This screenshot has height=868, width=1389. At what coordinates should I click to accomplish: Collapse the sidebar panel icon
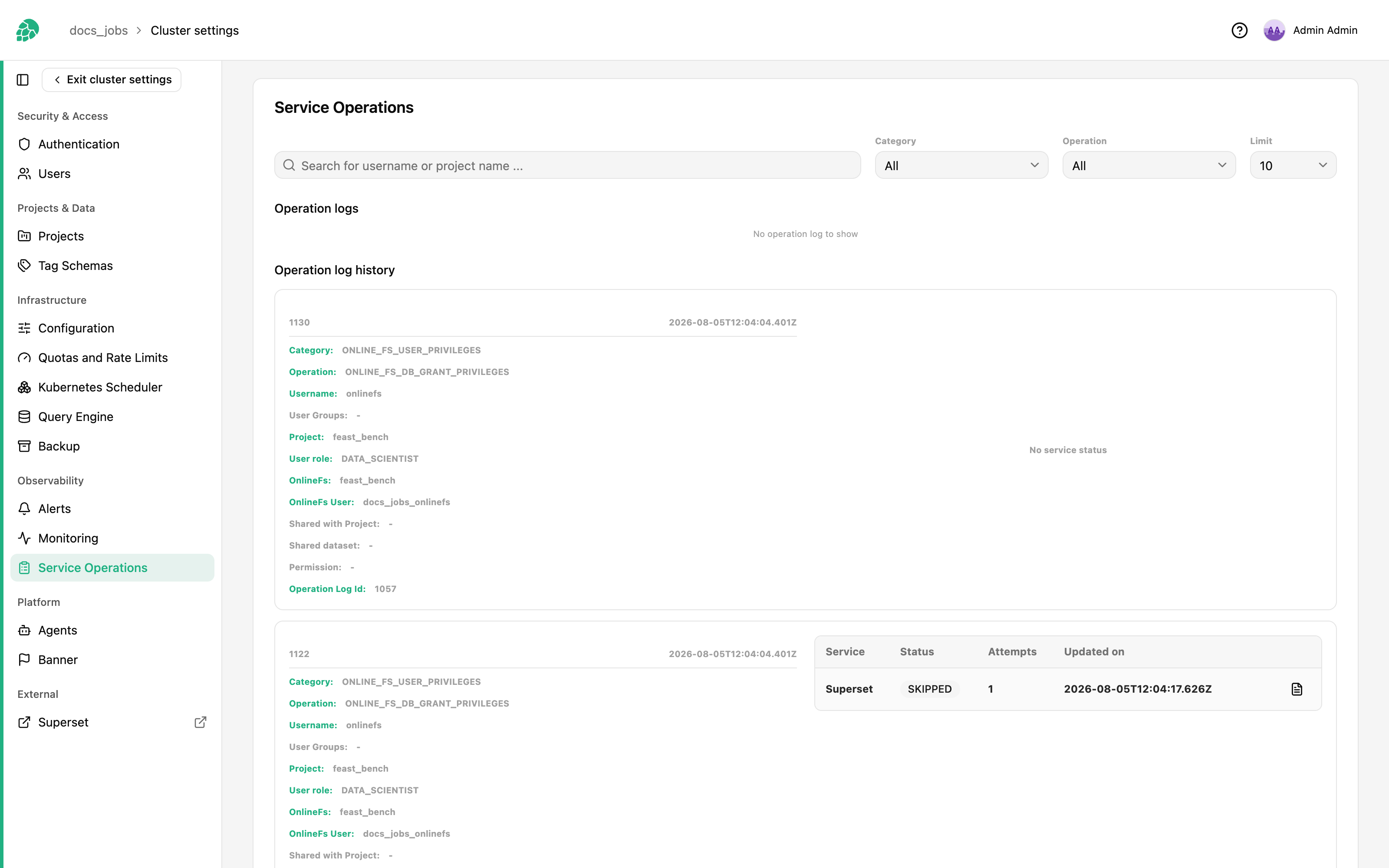(23, 80)
